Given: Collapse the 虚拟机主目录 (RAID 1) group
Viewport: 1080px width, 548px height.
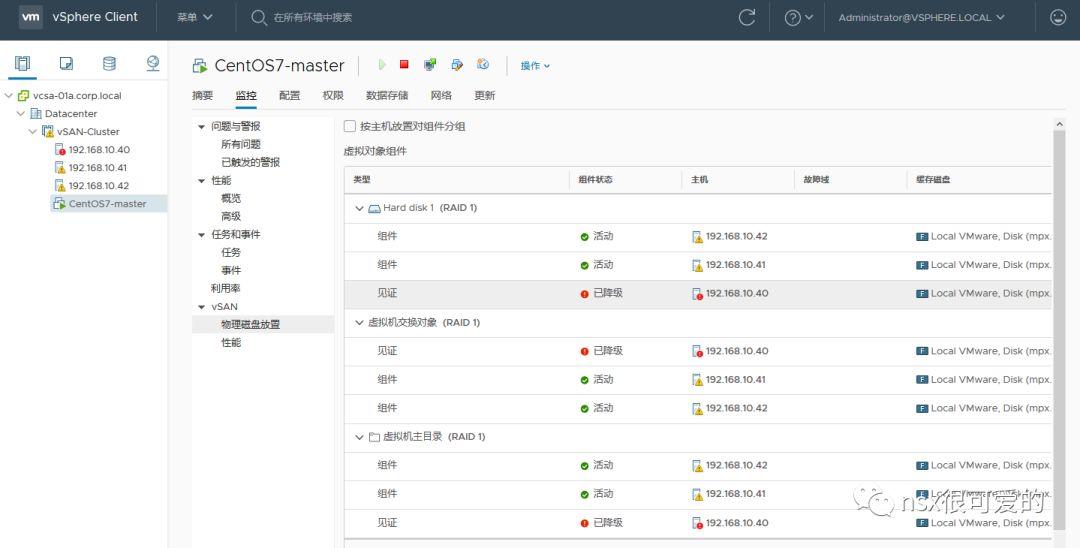Looking at the screenshot, I should [x=359, y=437].
